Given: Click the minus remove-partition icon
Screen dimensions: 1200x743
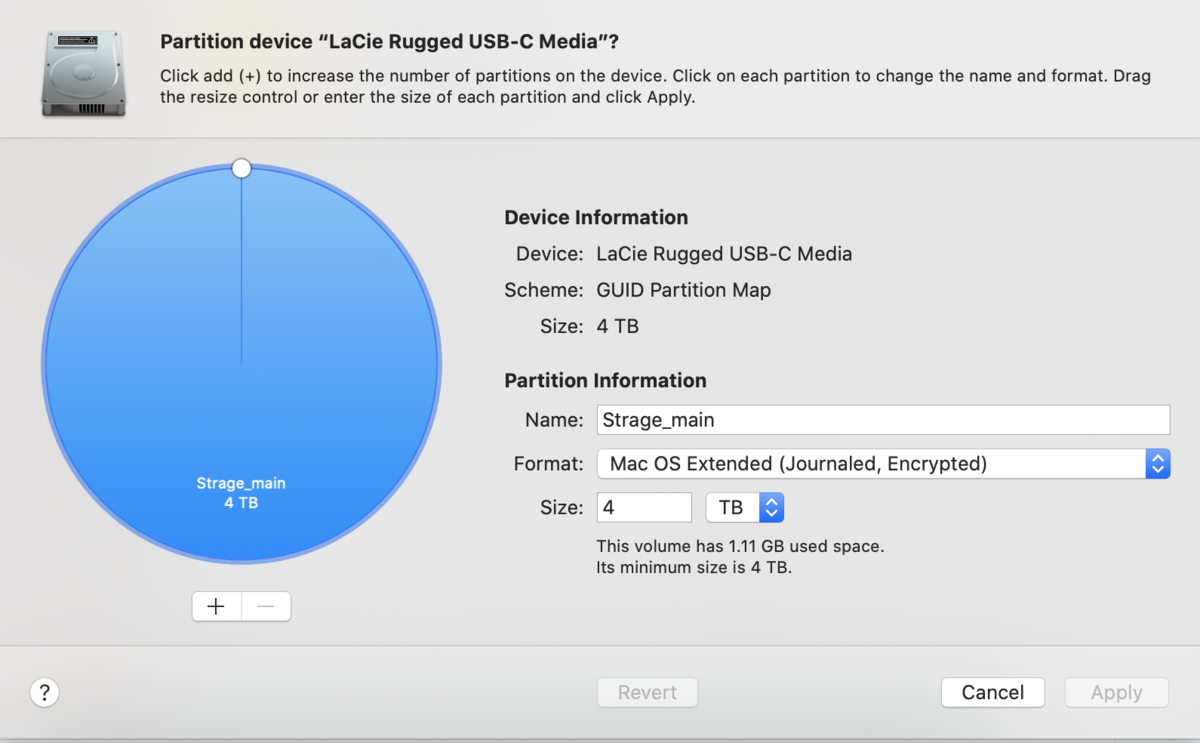Looking at the screenshot, I should coord(266,606).
